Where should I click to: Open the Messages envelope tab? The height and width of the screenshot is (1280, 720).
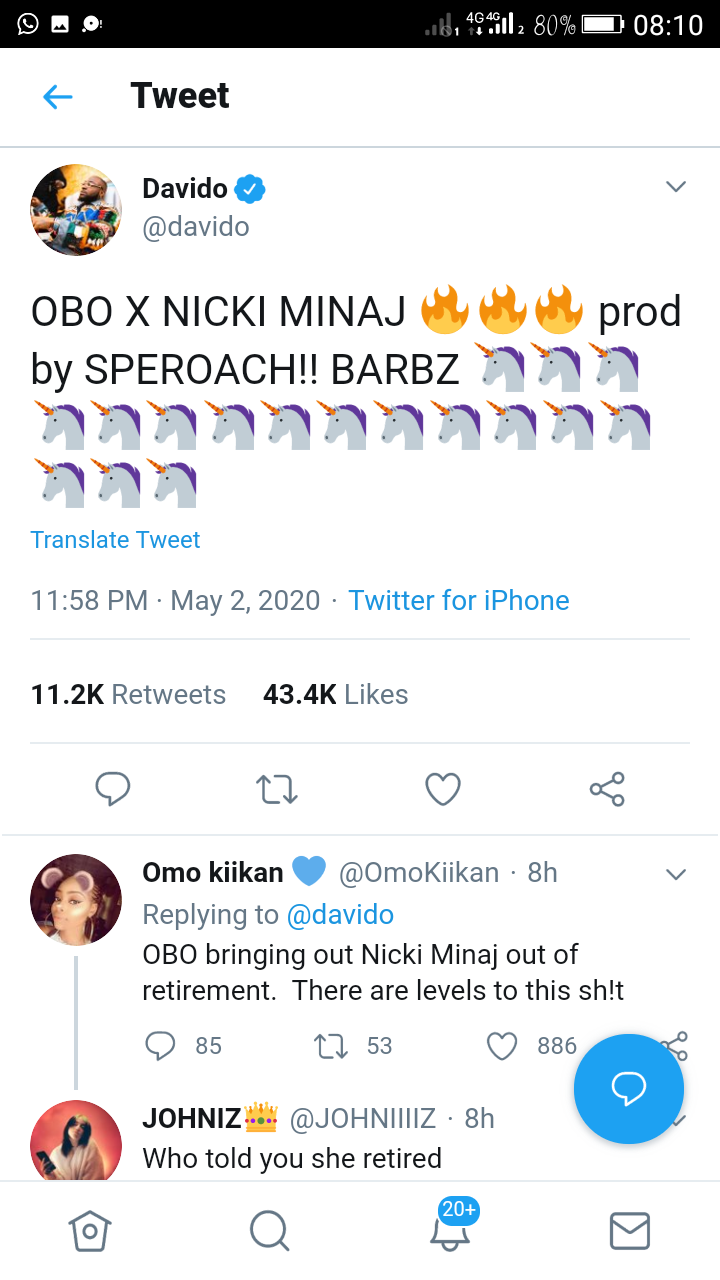tap(630, 1230)
